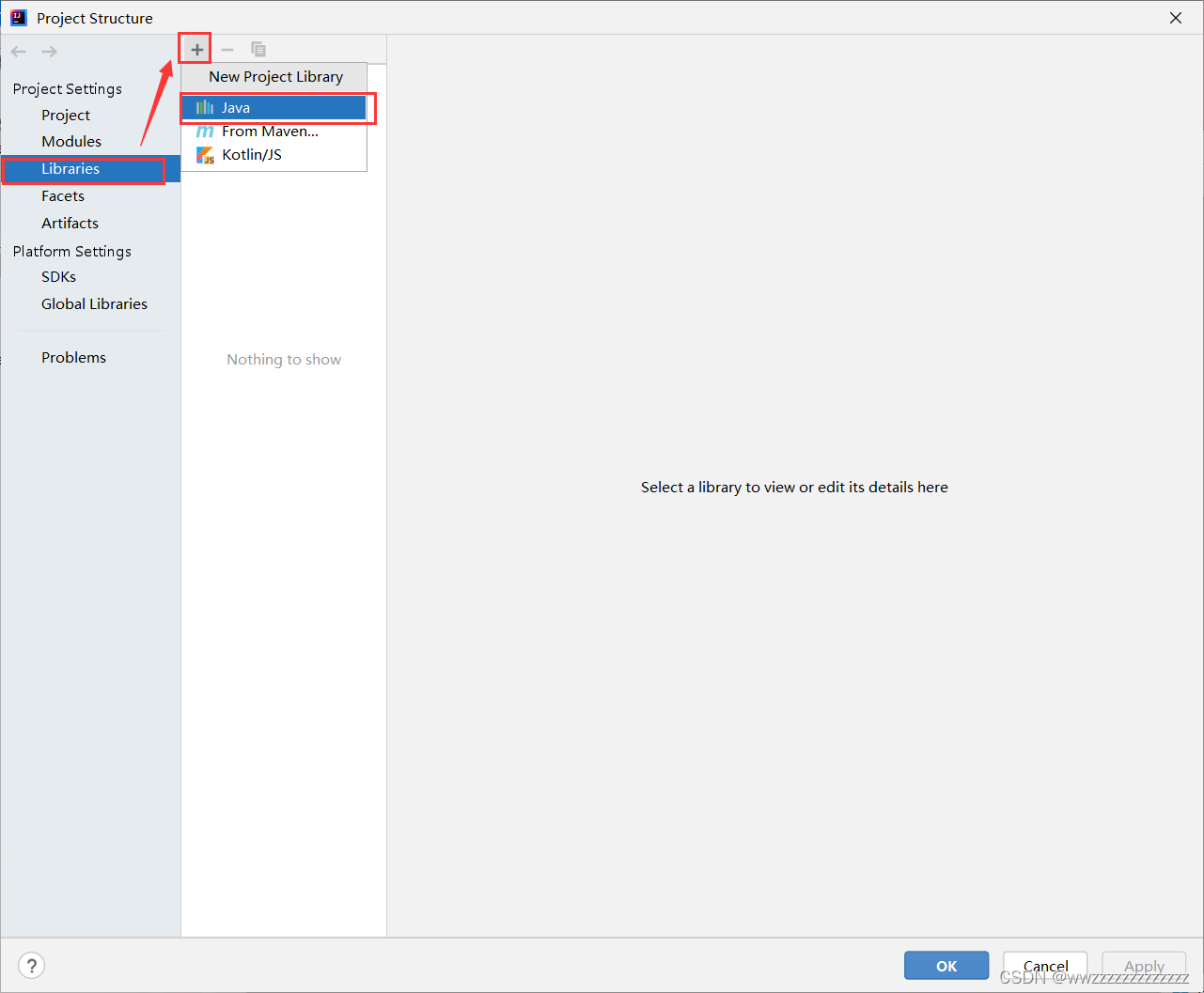Open the Artifacts settings page
Viewport: 1204px width, 993px height.
click(70, 223)
